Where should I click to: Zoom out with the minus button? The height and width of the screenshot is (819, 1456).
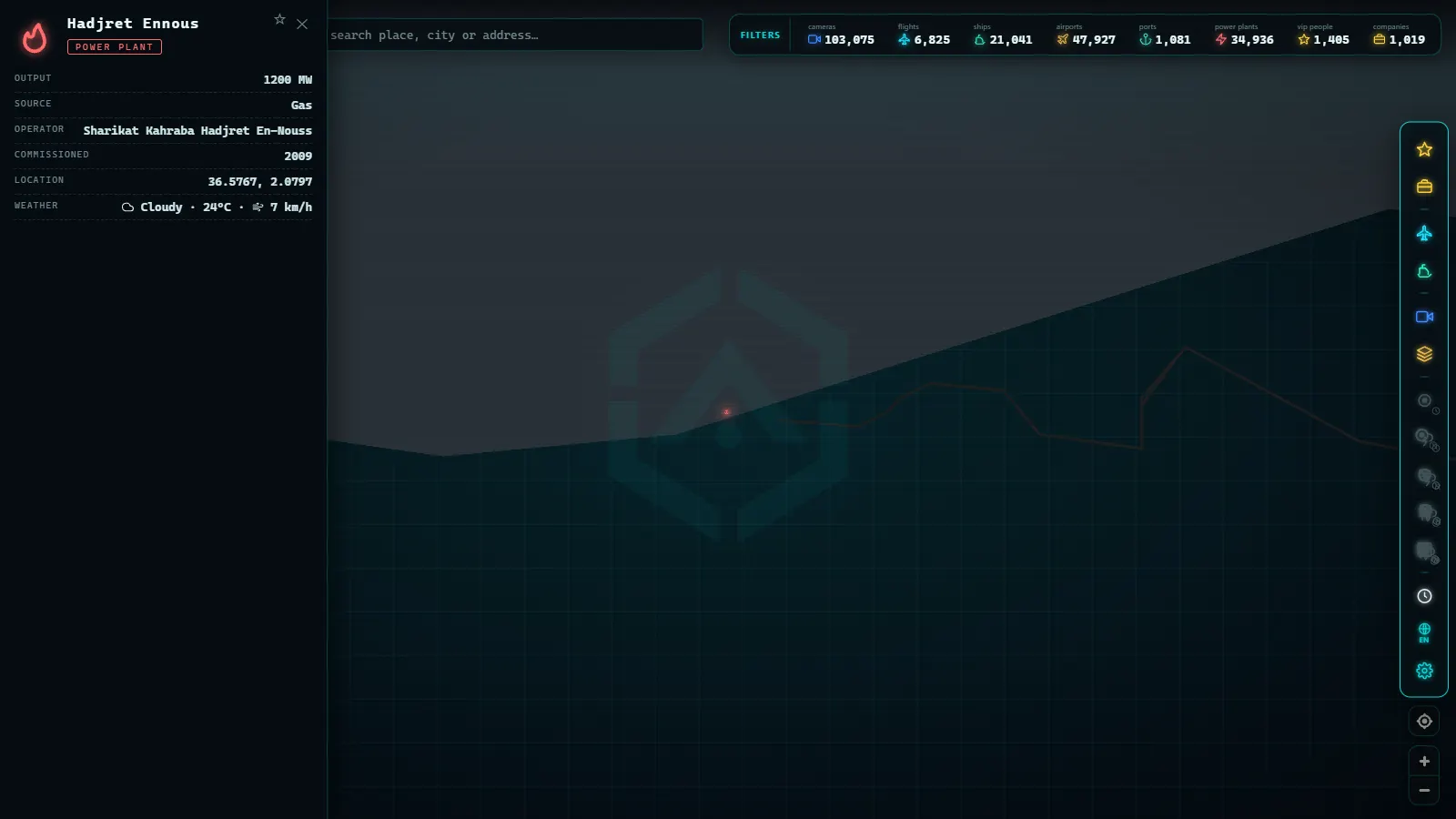(x=1424, y=791)
